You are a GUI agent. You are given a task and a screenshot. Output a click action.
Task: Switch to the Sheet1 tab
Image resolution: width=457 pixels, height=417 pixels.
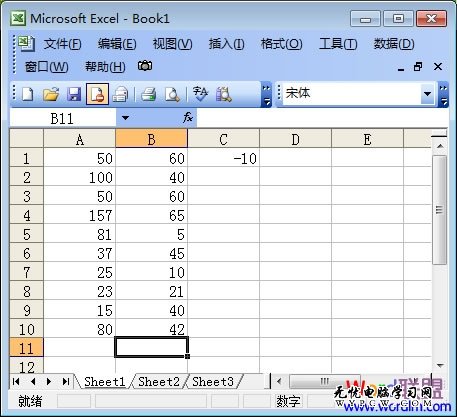pos(104,381)
